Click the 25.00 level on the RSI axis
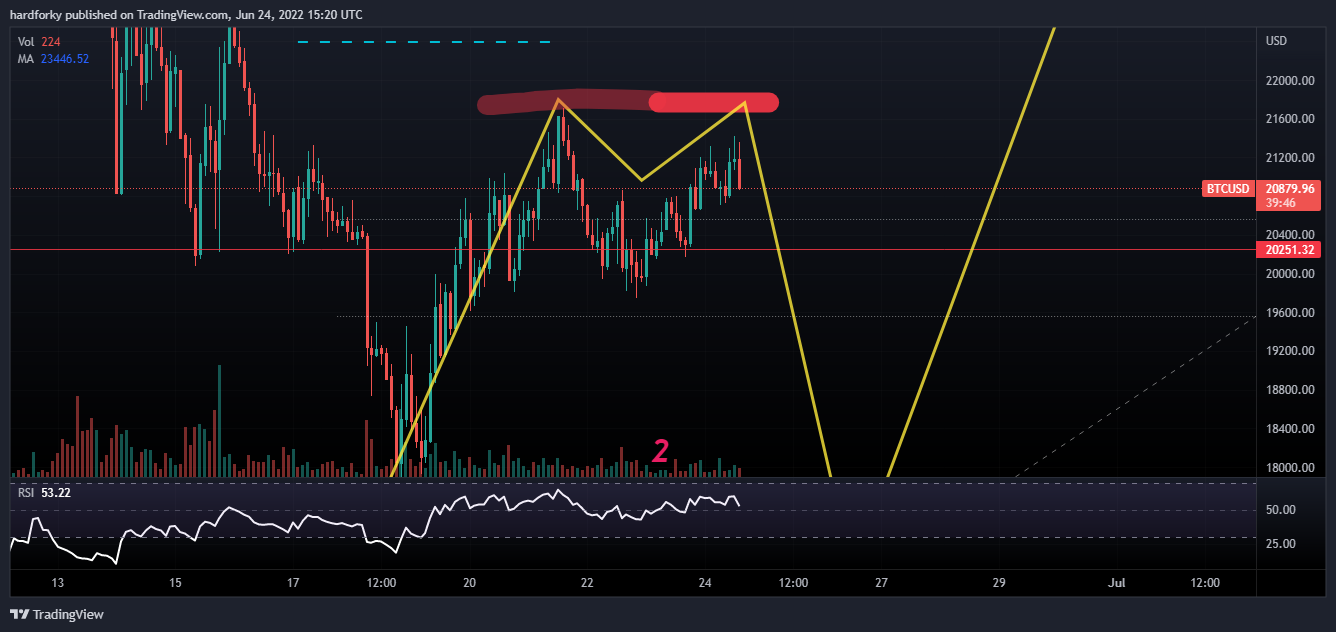 click(x=1280, y=544)
